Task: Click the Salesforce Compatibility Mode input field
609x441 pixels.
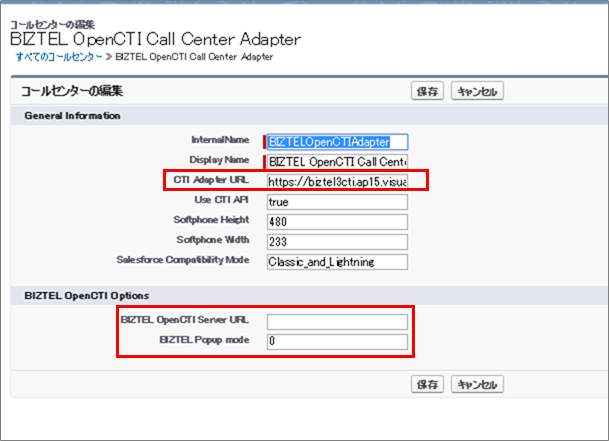Action: [337, 262]
